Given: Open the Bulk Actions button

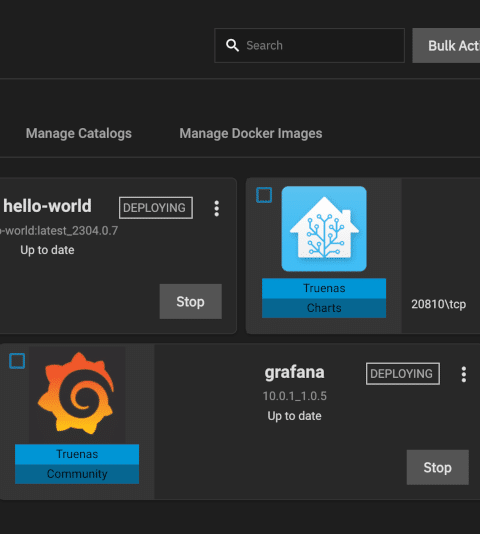Looking at the screenshot, I should (446, 45).
